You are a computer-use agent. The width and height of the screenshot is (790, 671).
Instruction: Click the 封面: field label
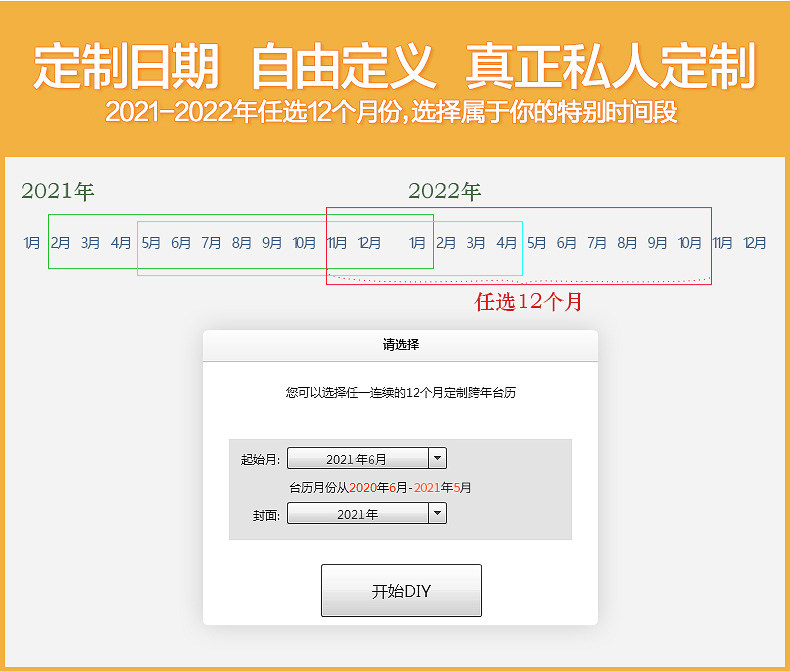coord(267,515)
